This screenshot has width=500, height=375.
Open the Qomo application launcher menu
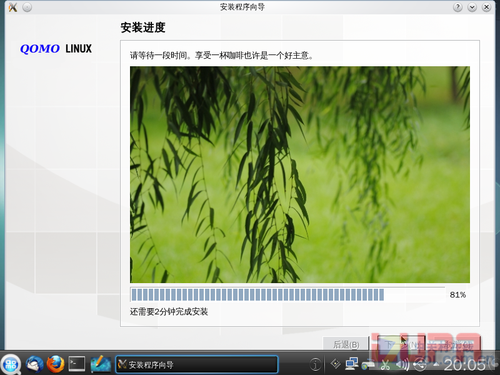coord(11,364)
